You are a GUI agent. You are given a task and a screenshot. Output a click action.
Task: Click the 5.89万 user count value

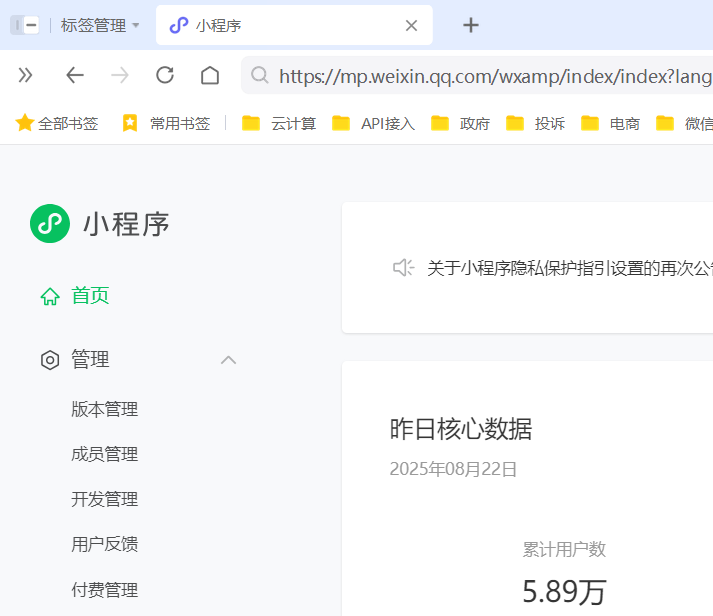point(564,591)
